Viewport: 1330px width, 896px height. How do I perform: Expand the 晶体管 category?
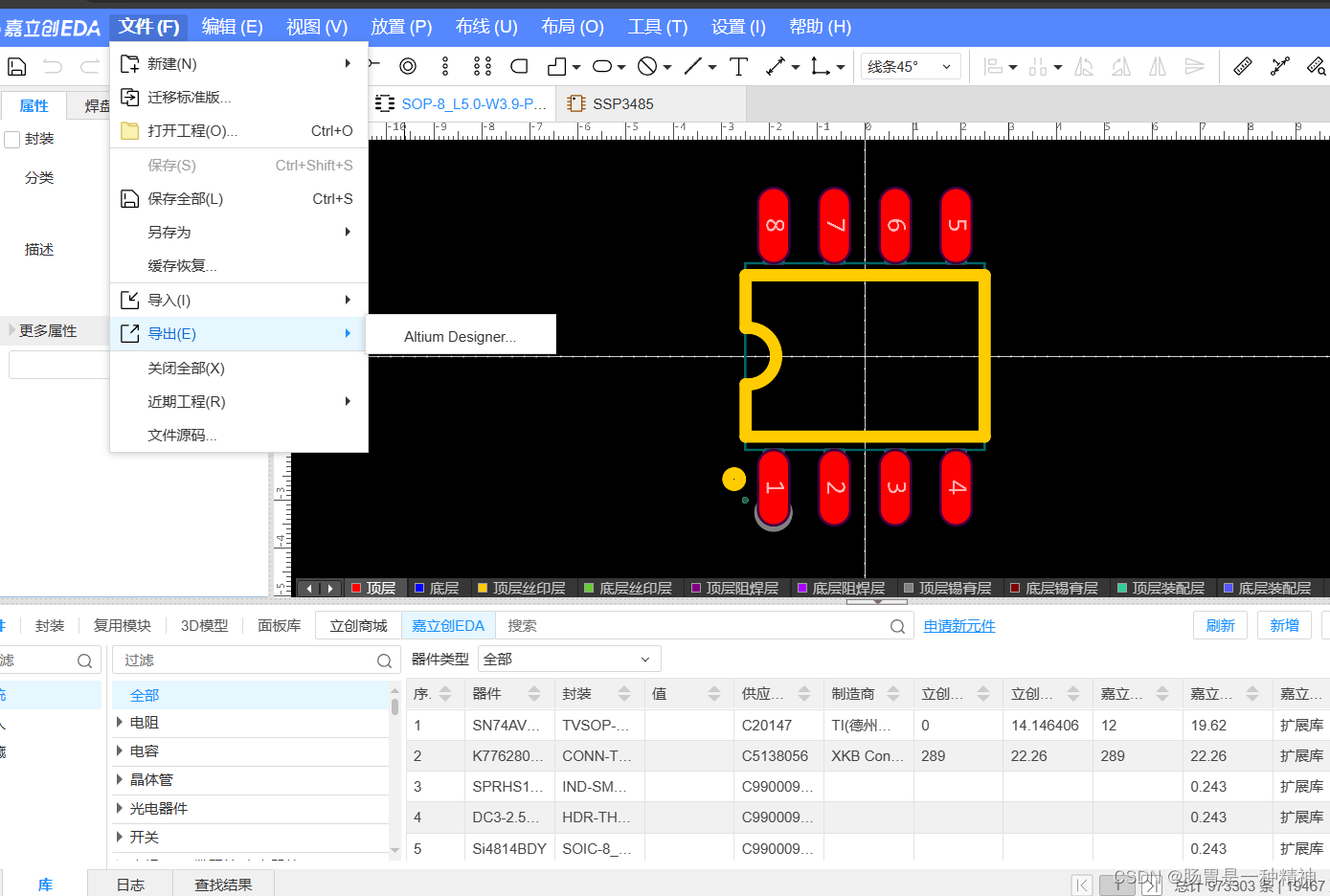click(x=119, y=779)
